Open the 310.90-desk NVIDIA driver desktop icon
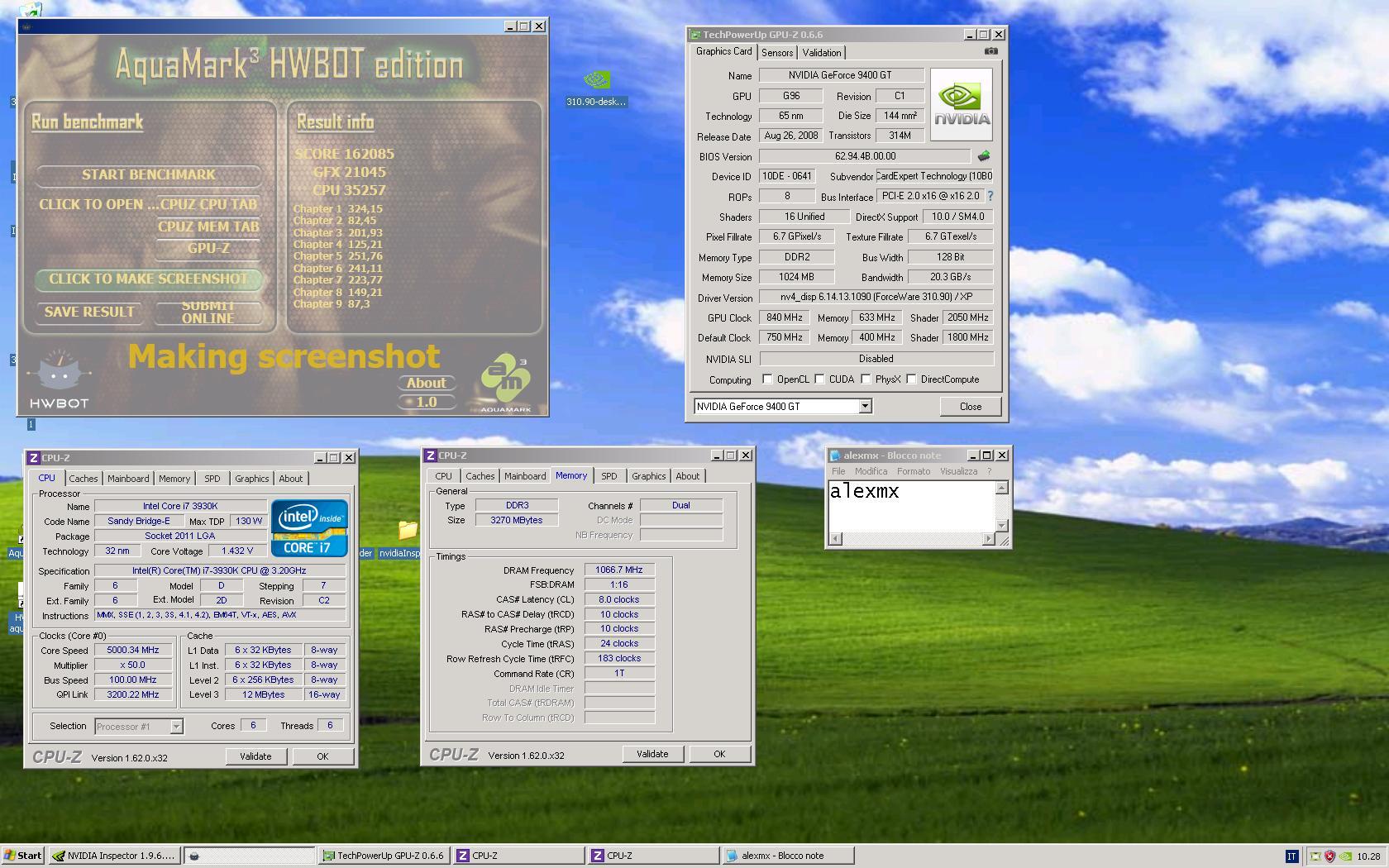Screen dimensions: 1389x868 tap(596, 89)
